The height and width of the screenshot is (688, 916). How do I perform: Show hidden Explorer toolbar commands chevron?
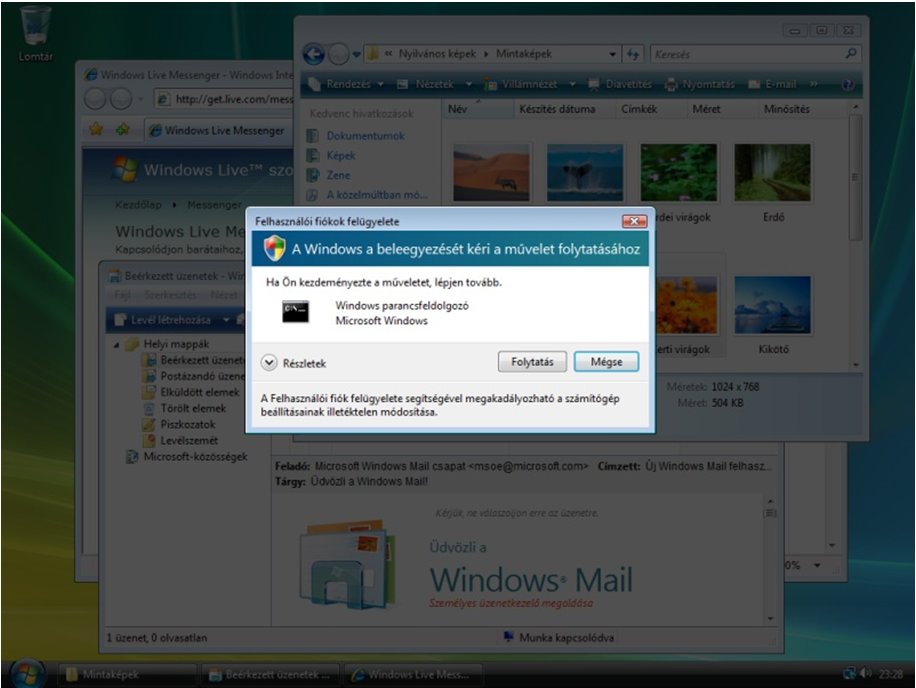click(x=814, y=84)
